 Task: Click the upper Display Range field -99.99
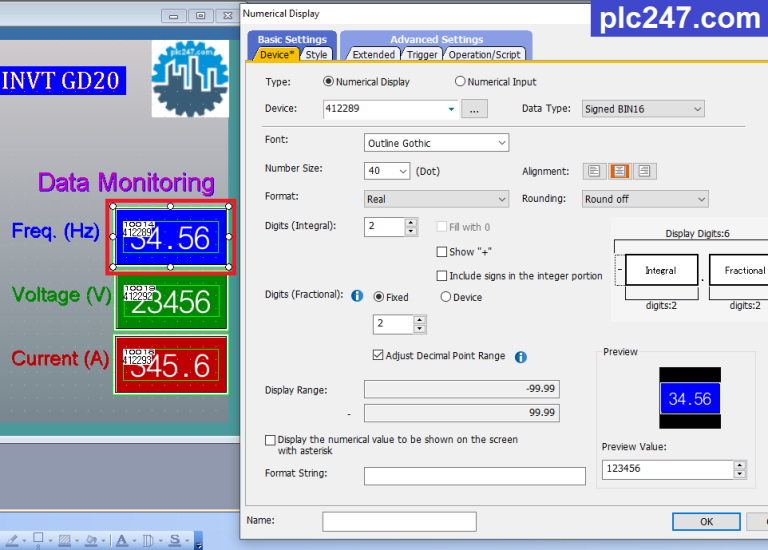(x=461, y=389)
